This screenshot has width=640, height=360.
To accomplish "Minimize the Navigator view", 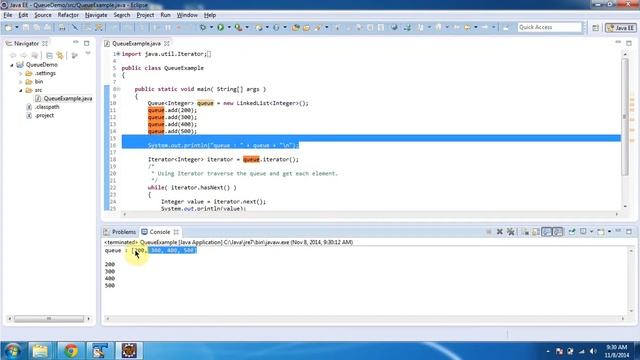I will coord(76,42).
